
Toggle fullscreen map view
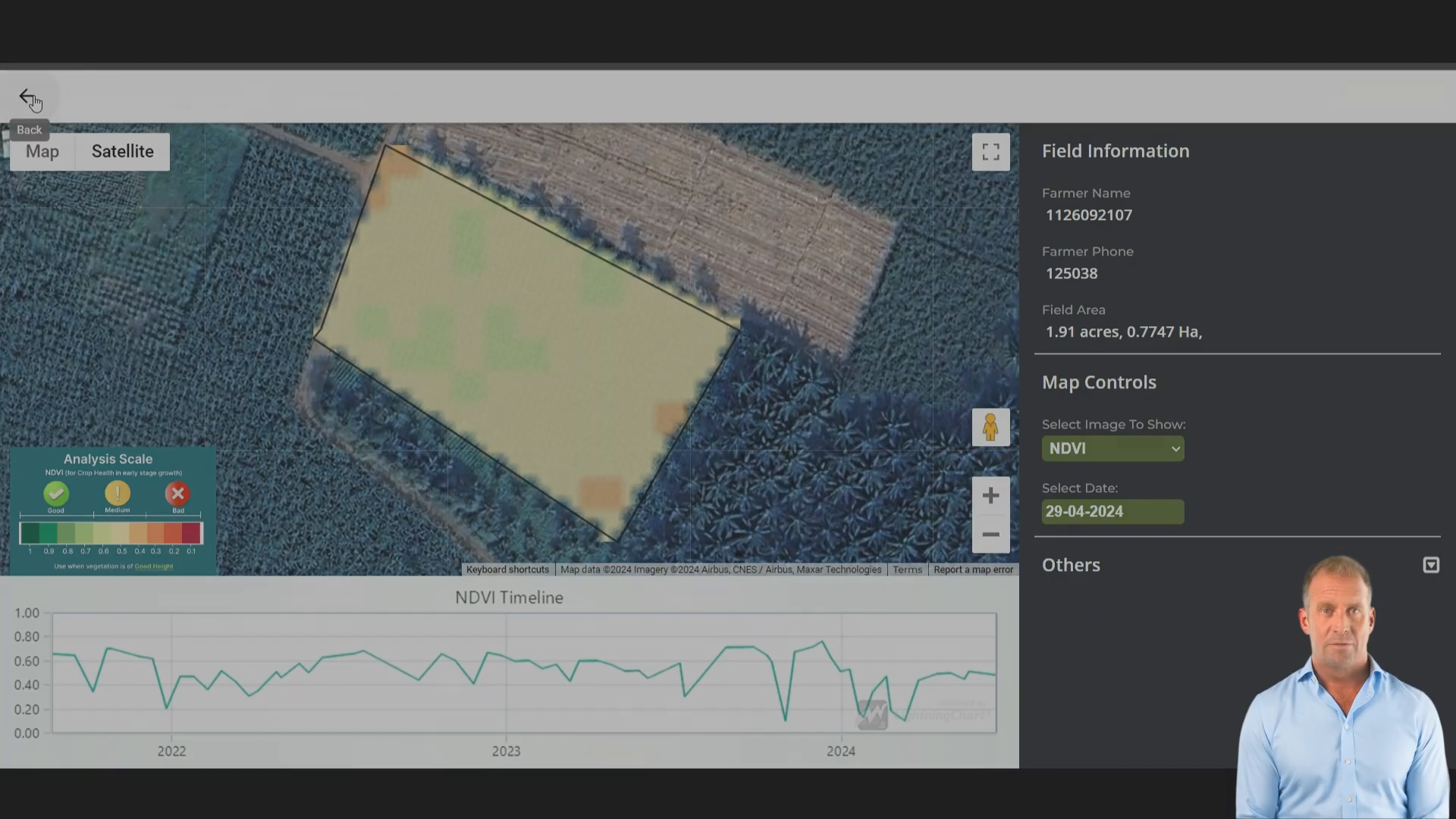tap(990, 152)
